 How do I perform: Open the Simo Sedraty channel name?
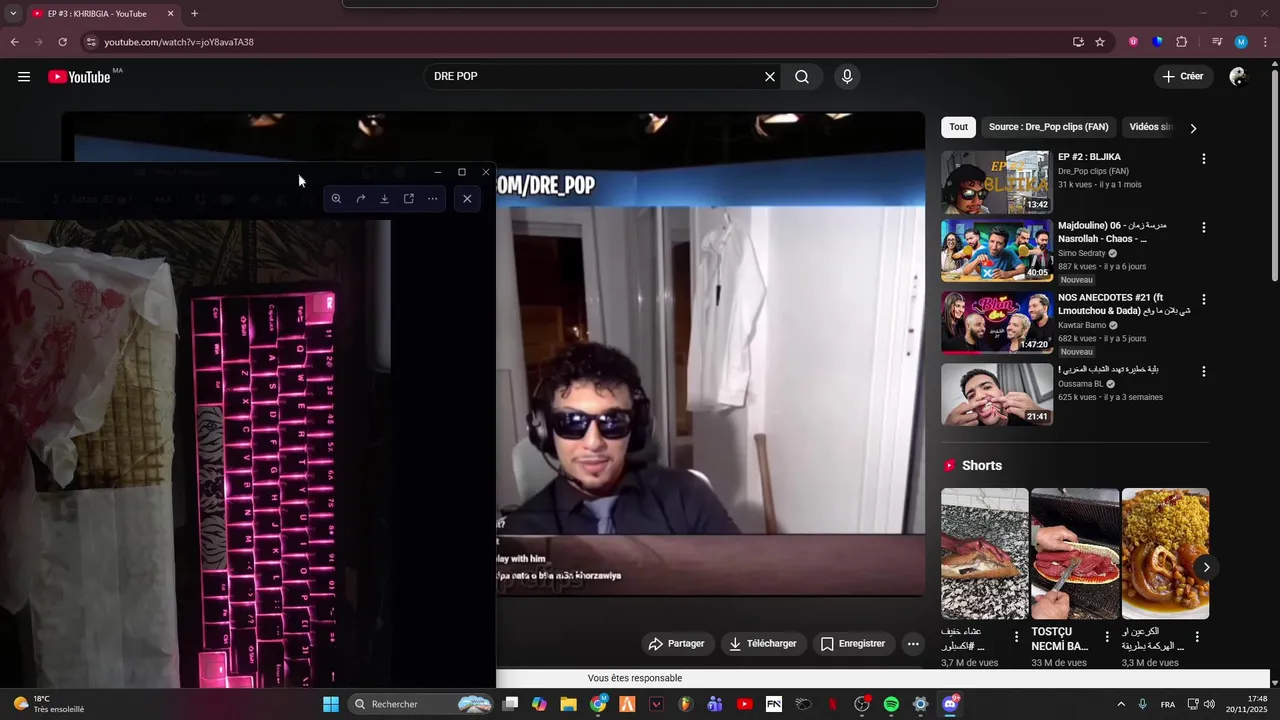(x=1082, y=253)
